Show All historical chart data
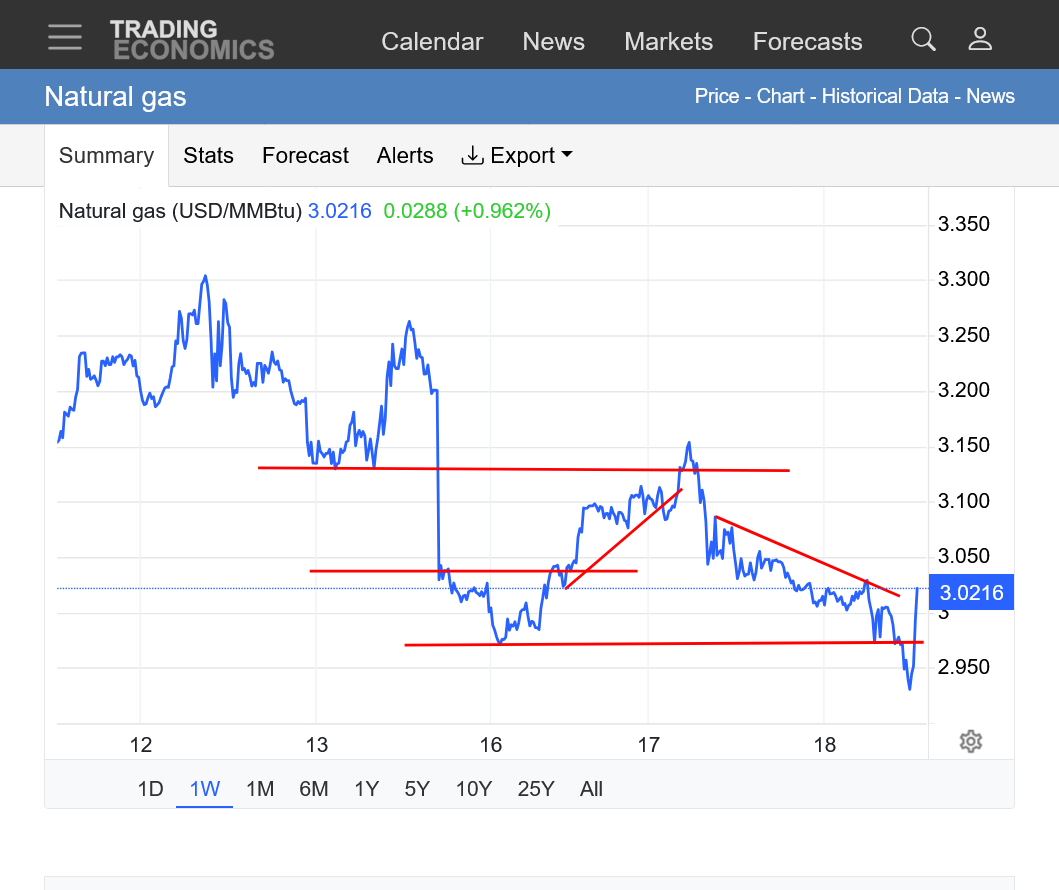Image resolution: width=1059 pixels, height=890 pixels. 591,789
